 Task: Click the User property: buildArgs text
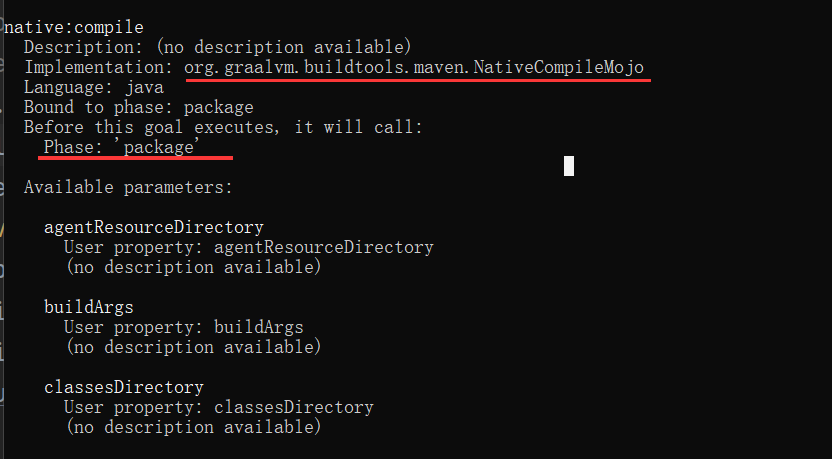184,327
